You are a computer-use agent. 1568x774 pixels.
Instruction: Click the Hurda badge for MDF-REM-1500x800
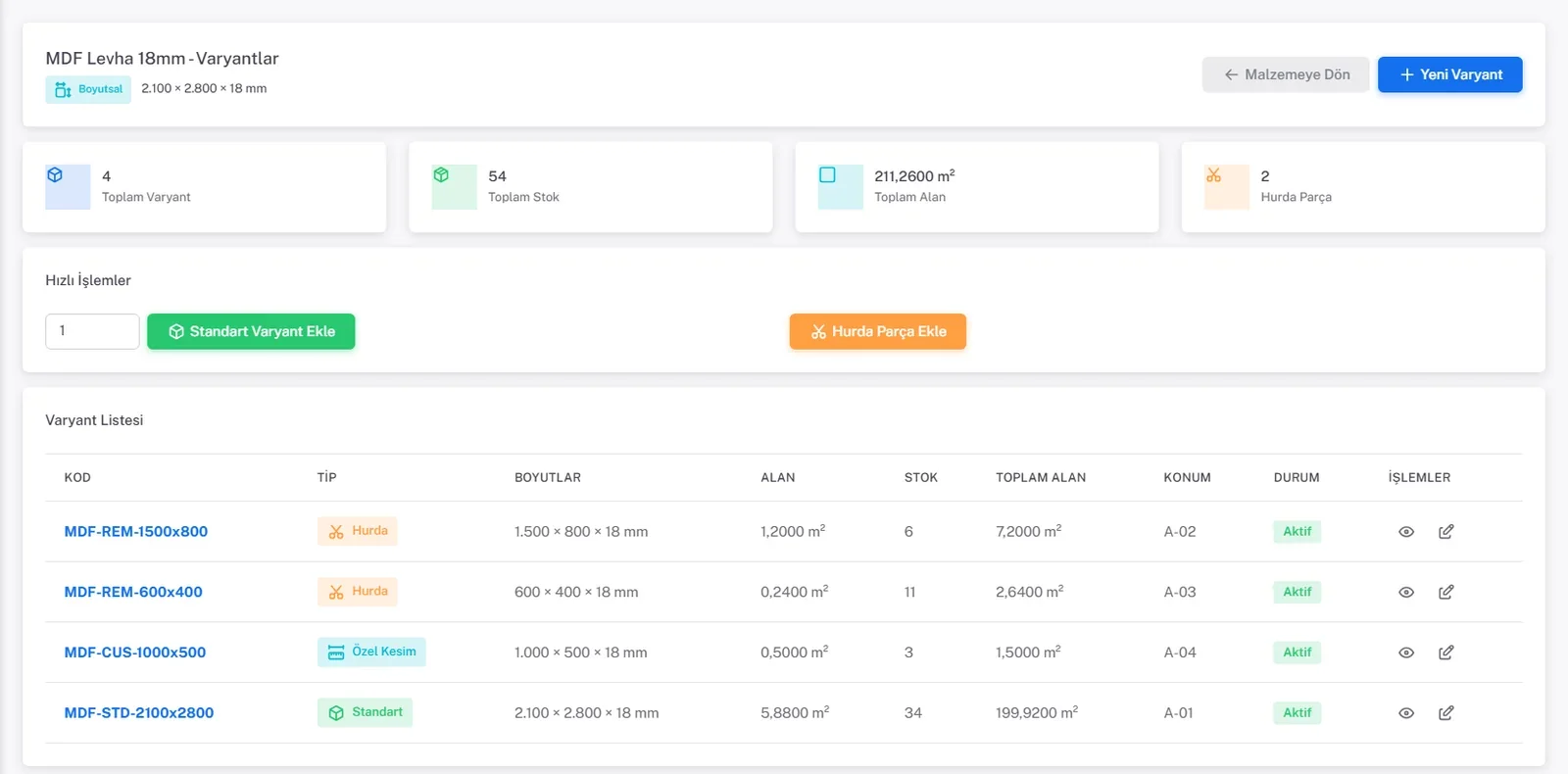pos(358,531)
